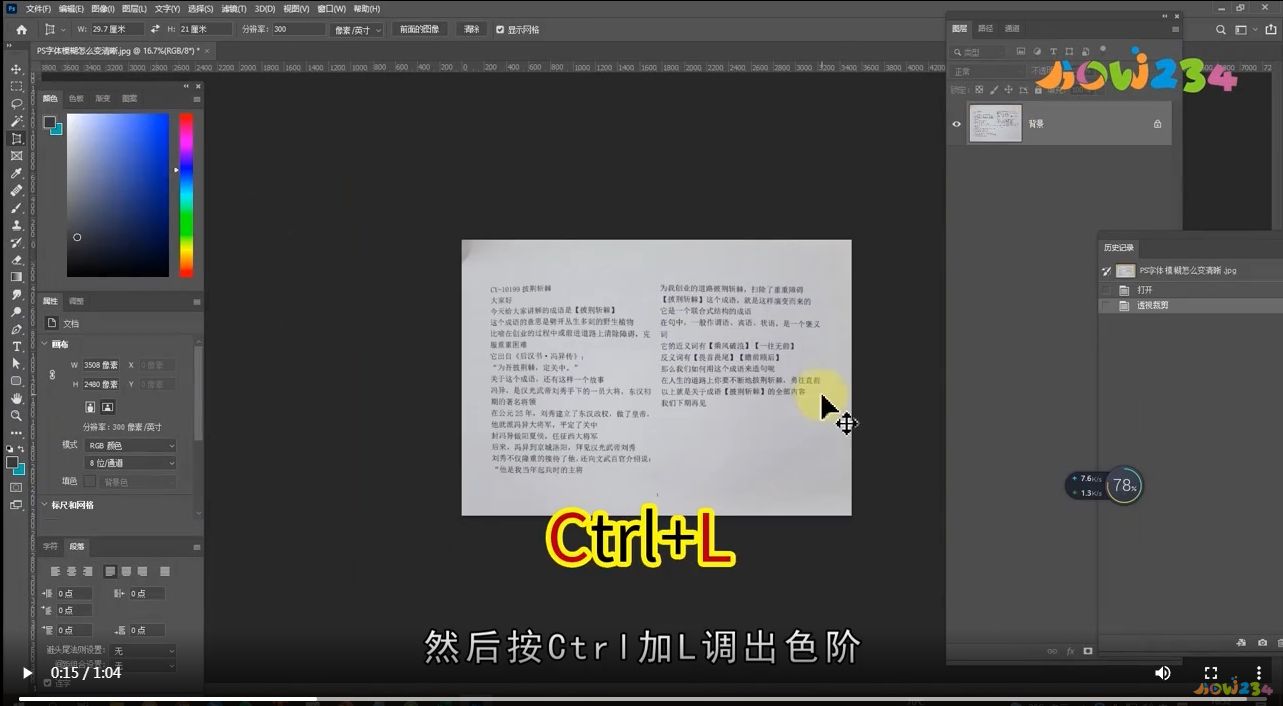Select the Hand tool

point(16,398)
